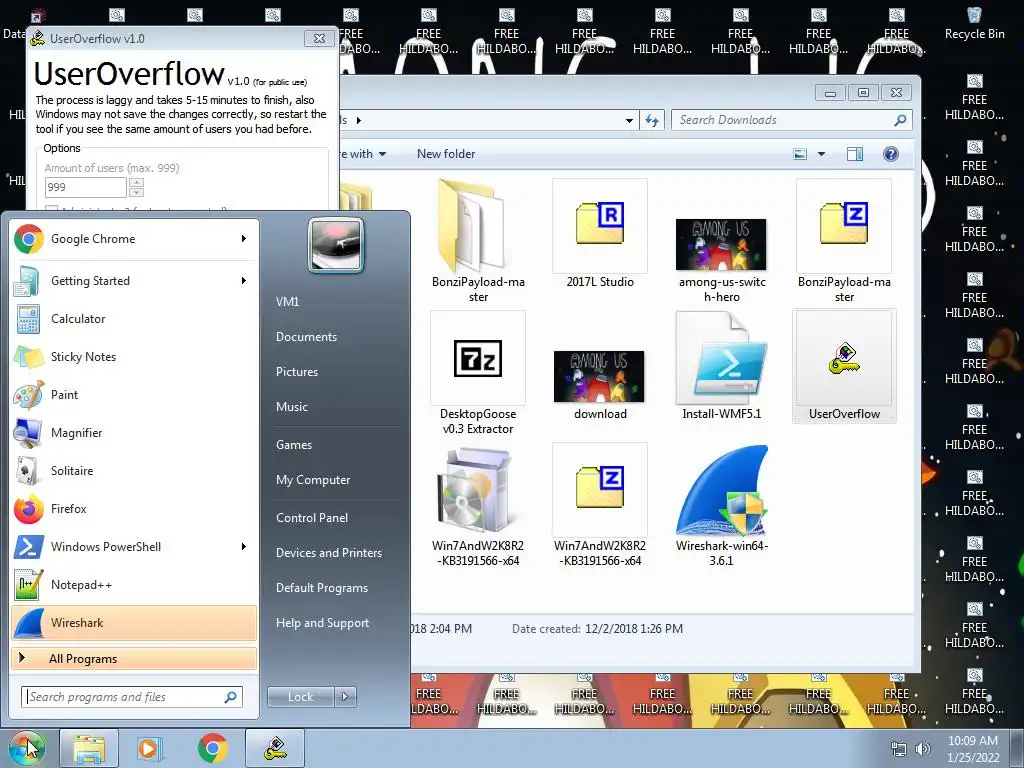Image resolution: width=1024 pixels, height=768 pixels.
Task: Click the volume speaker tray icon
Action: point(923,748)
